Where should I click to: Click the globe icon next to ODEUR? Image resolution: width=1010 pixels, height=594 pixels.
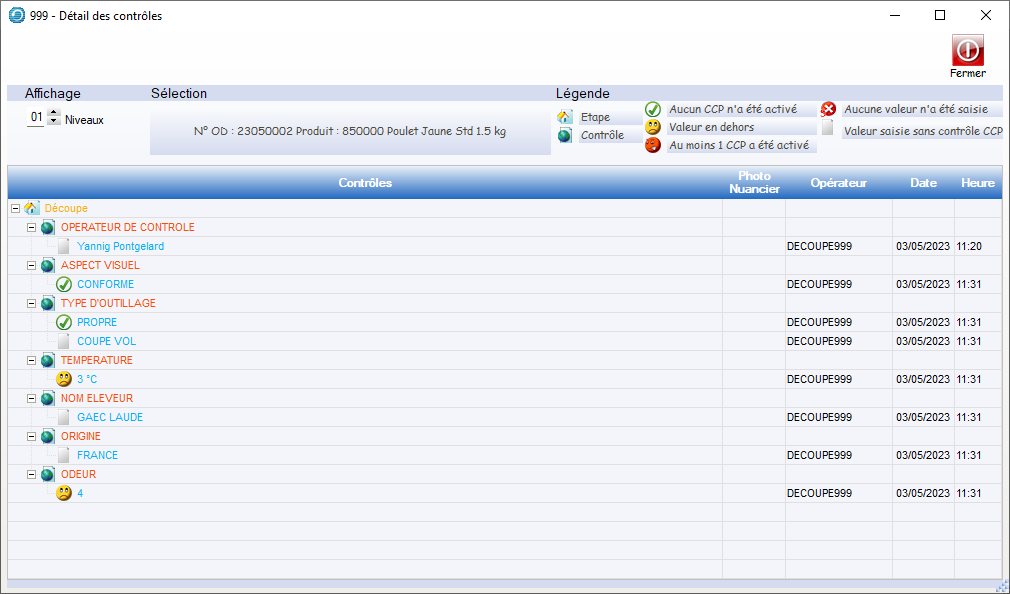tap(47, 474)
